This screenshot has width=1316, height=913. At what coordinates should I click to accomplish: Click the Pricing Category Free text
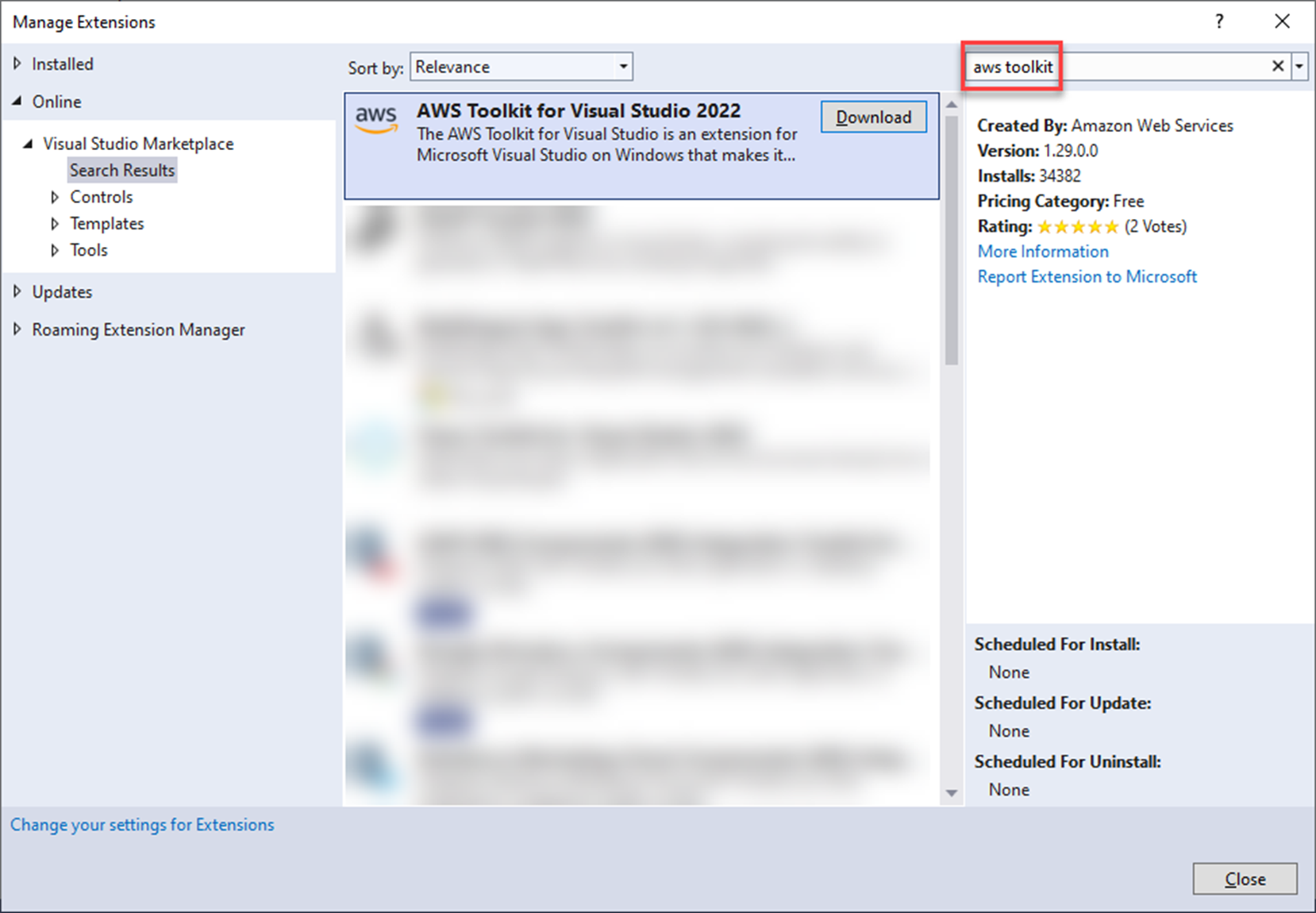pos(1060,201)
